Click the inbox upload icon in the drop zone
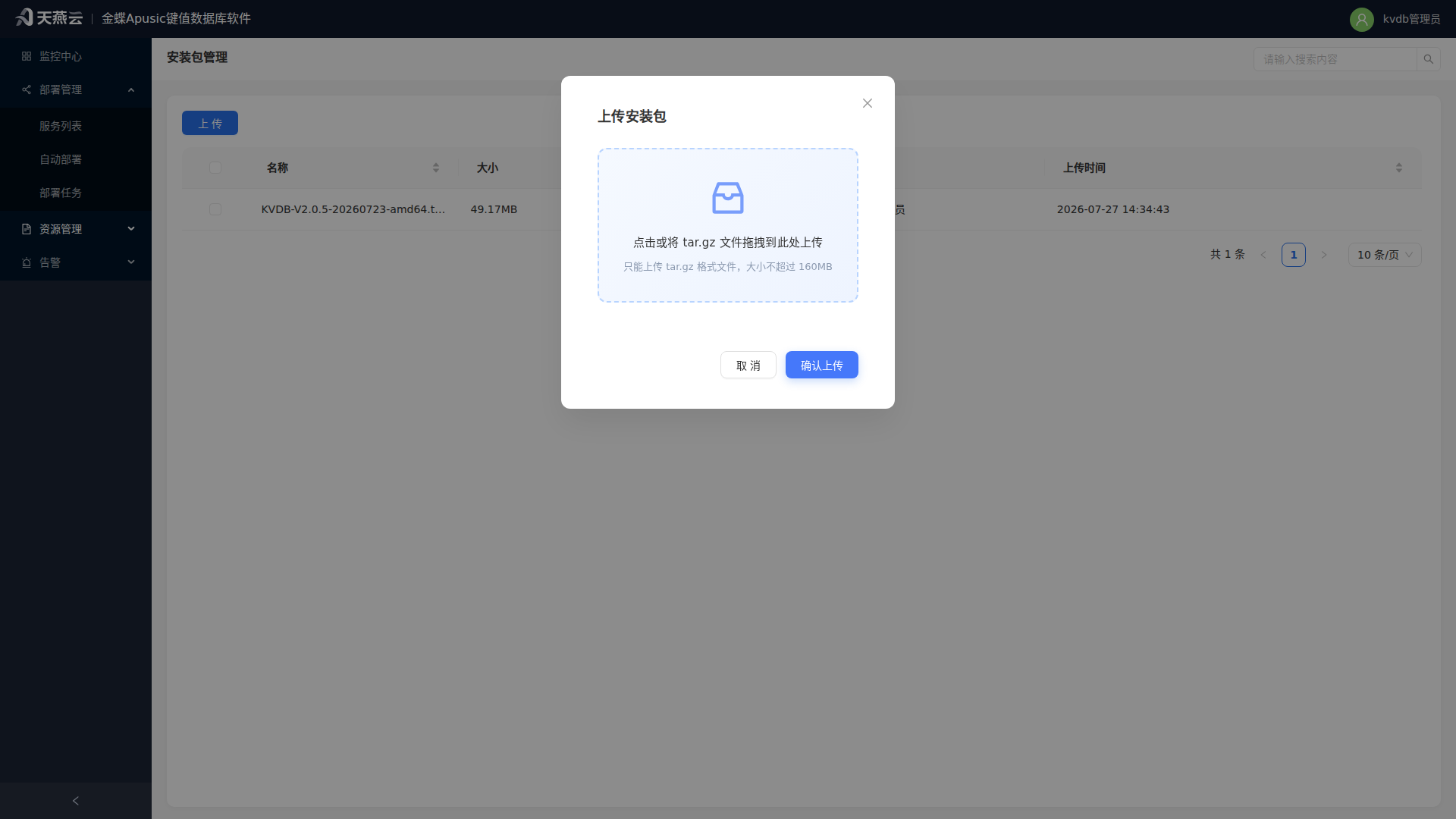 pos(728,198)
